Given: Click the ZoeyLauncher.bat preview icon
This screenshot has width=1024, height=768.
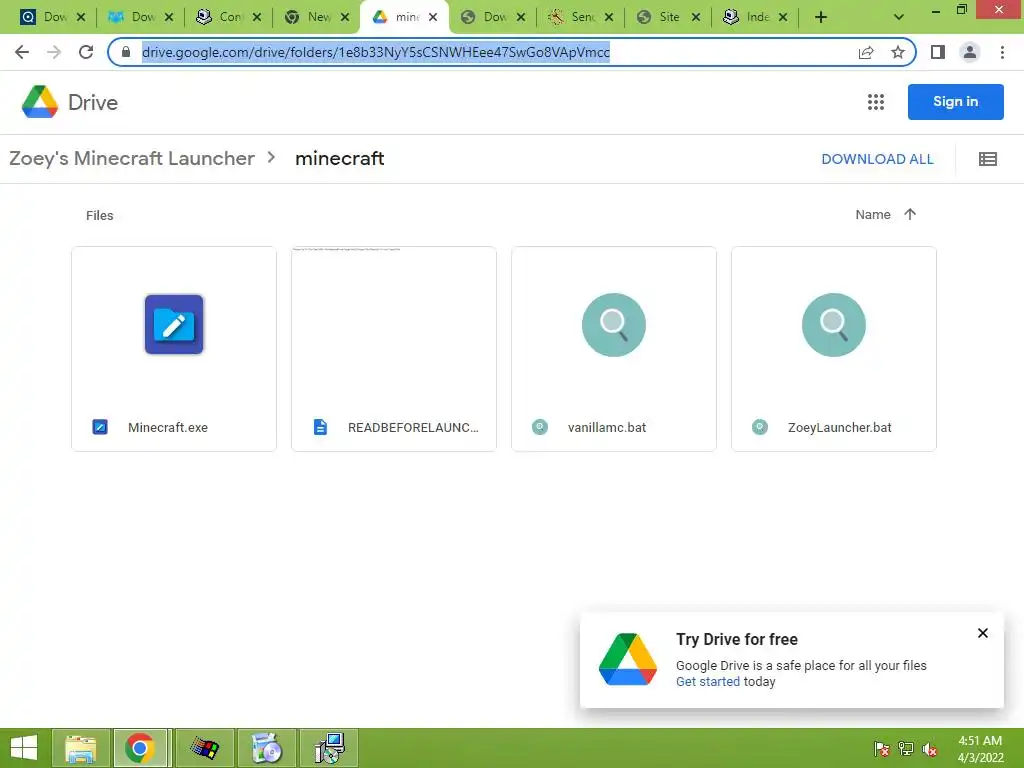Looking at the screenshot, I should coord(834,325).
